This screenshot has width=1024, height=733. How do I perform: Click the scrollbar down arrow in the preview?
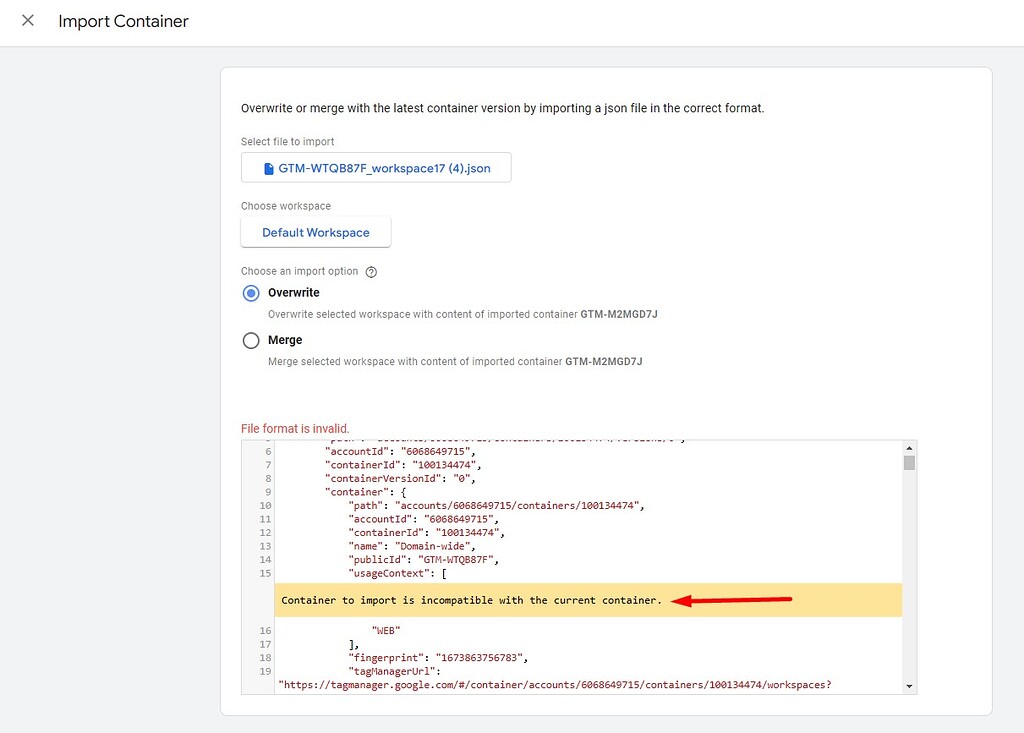coord(910,685)
